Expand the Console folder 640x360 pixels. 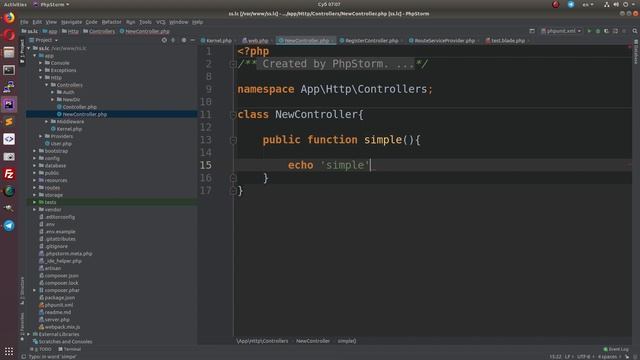click(40, 63)
